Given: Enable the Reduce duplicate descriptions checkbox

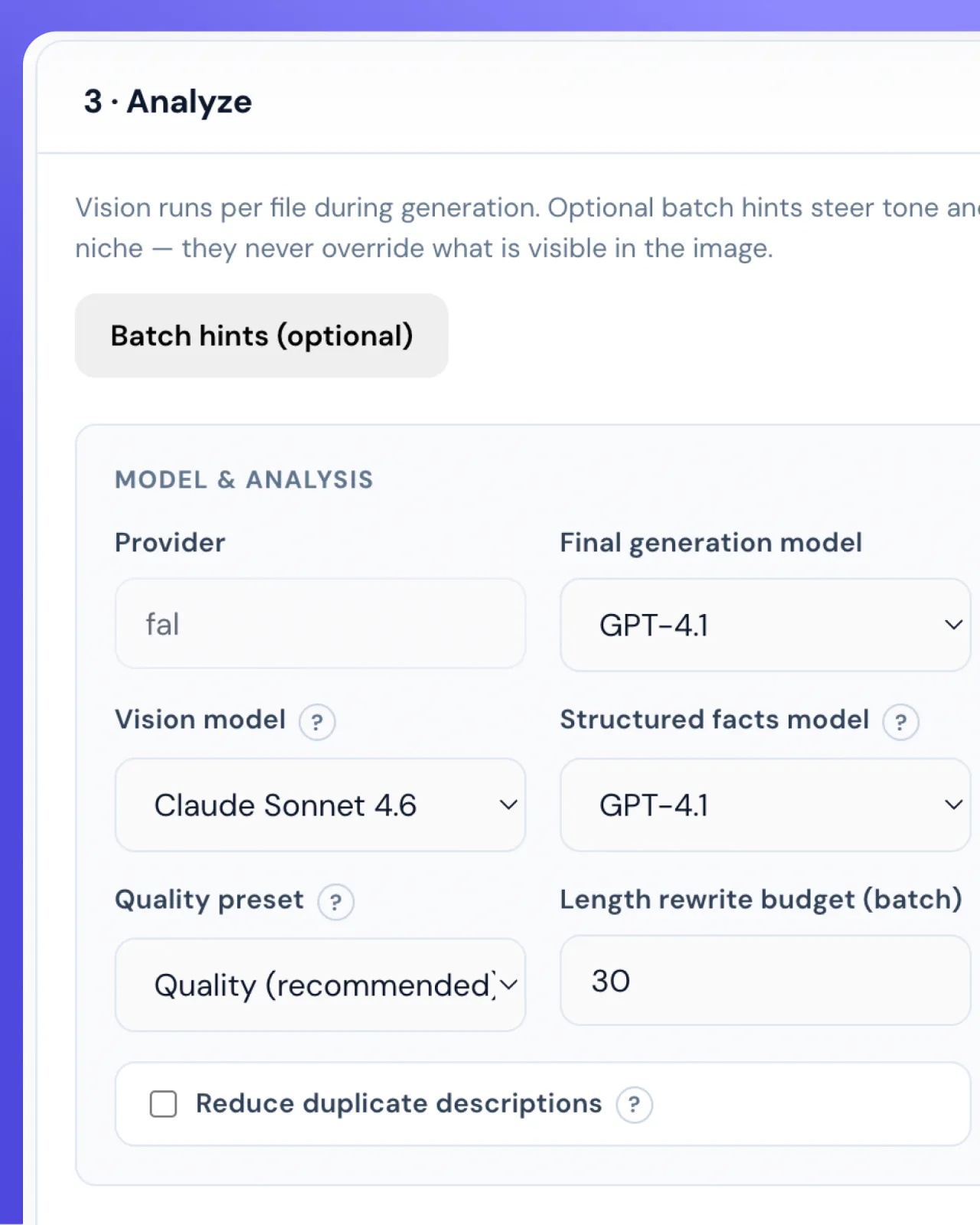Looking at the screenshot, I should pos(163,1104).
